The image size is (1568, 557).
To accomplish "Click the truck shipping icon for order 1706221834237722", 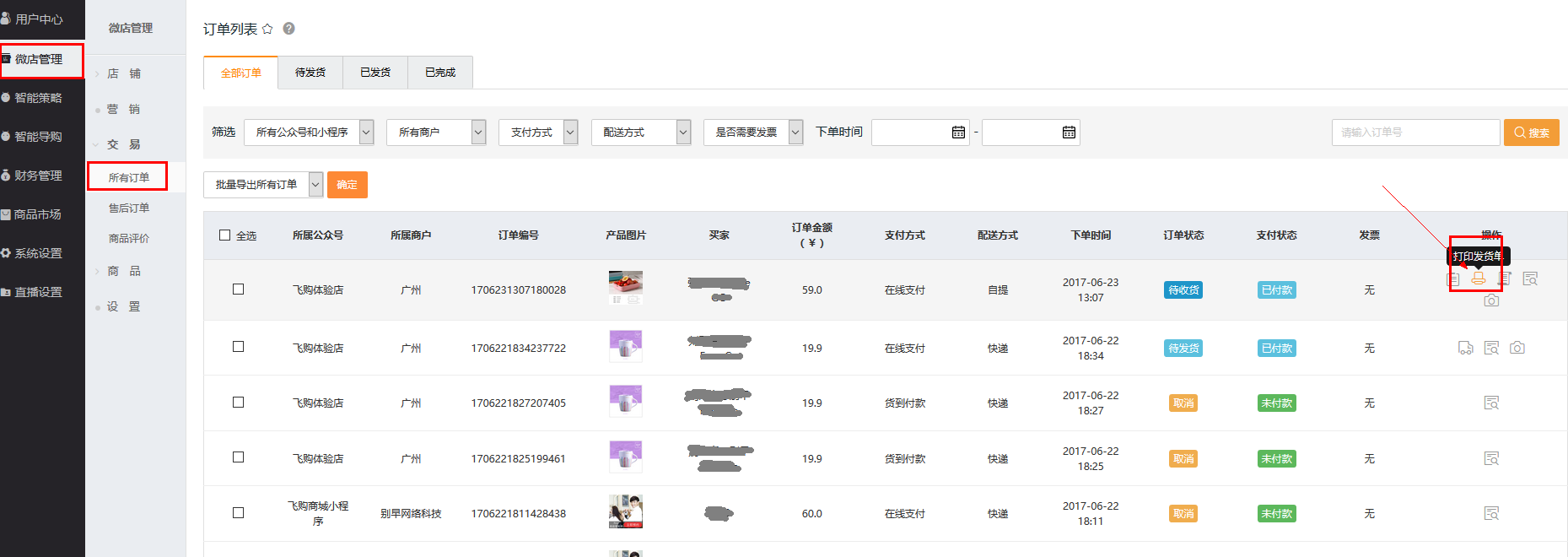I will tap(1466, 348).
